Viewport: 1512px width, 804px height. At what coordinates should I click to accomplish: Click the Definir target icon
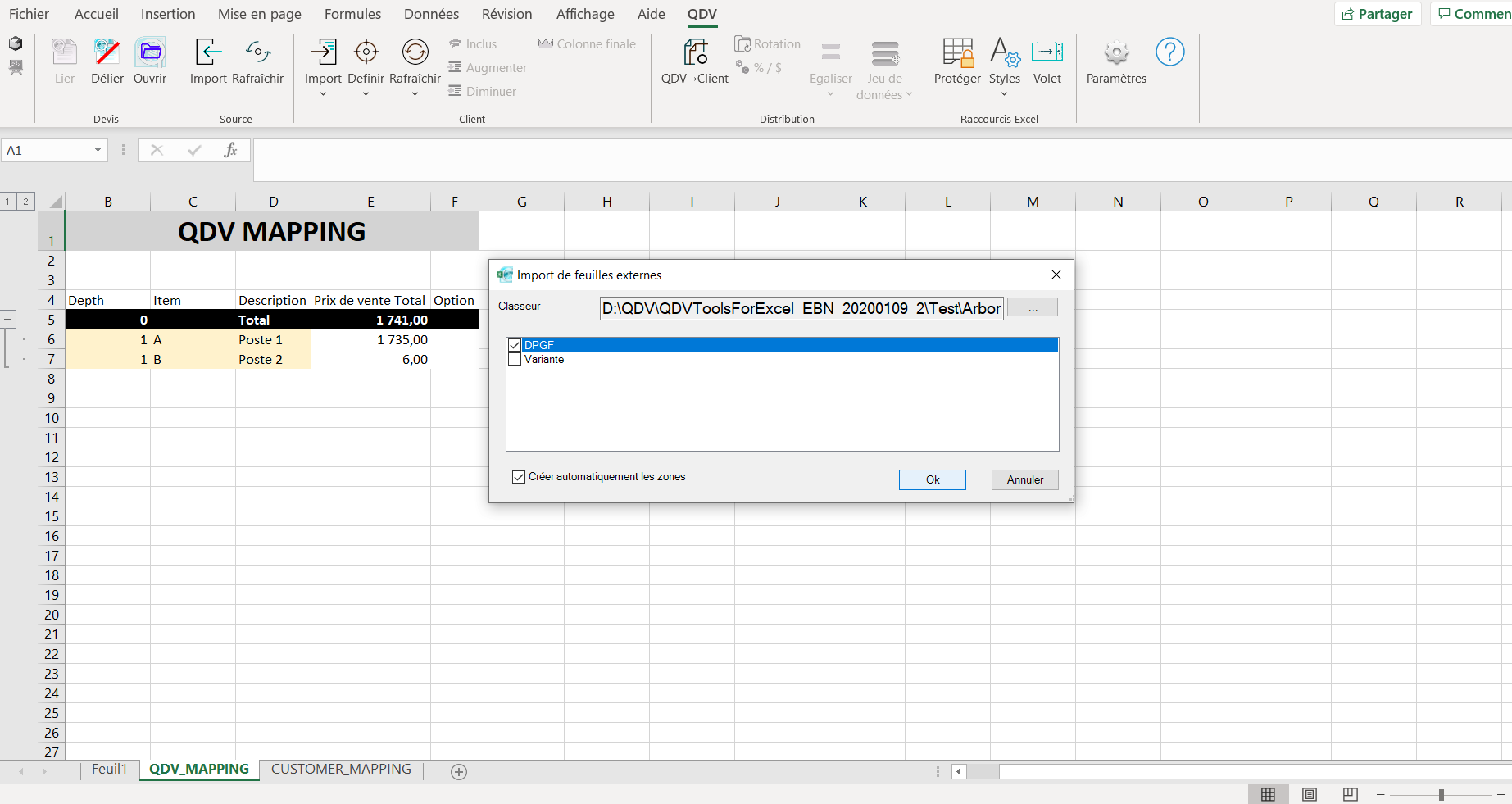pos(366,52)
